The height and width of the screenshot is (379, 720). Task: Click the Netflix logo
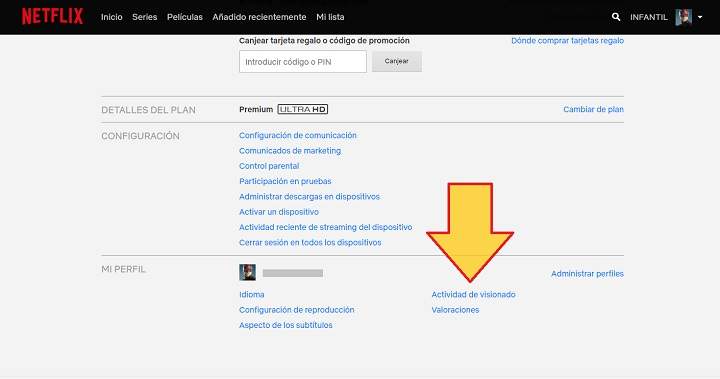tap(52, 17)
